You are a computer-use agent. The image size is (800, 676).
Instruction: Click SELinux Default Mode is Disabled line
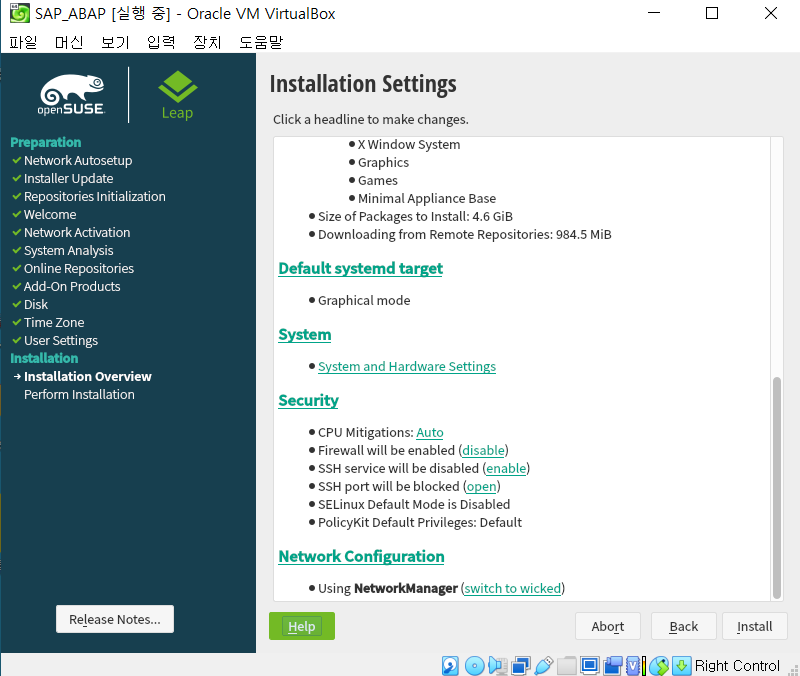click(x=414, y=504)
